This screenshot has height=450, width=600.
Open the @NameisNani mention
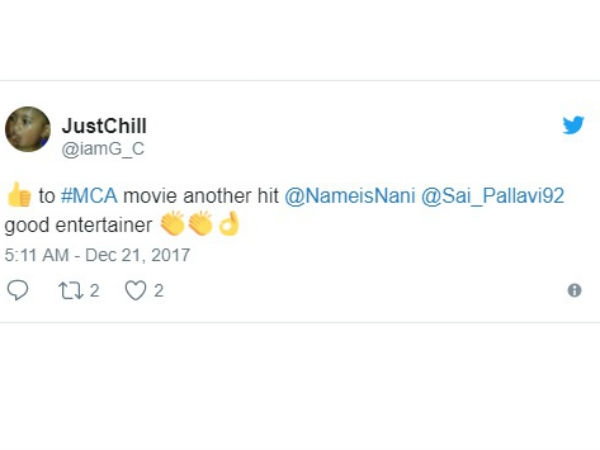[342, 197]
